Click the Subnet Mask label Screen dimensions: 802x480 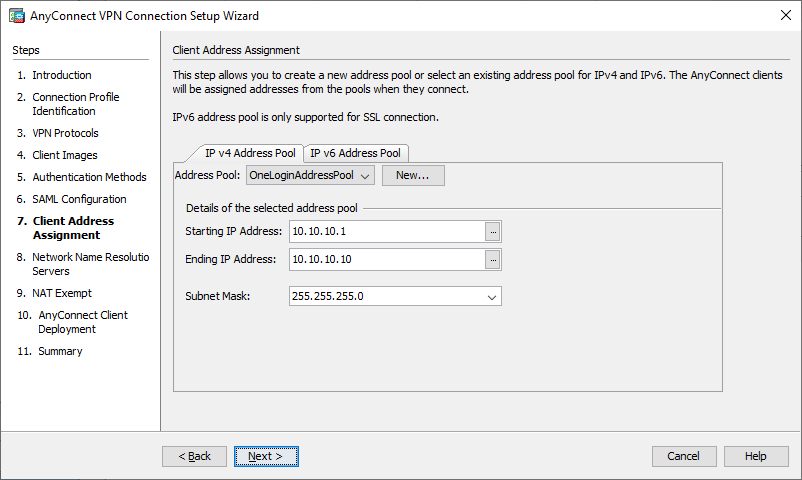(x=217, y=296)
